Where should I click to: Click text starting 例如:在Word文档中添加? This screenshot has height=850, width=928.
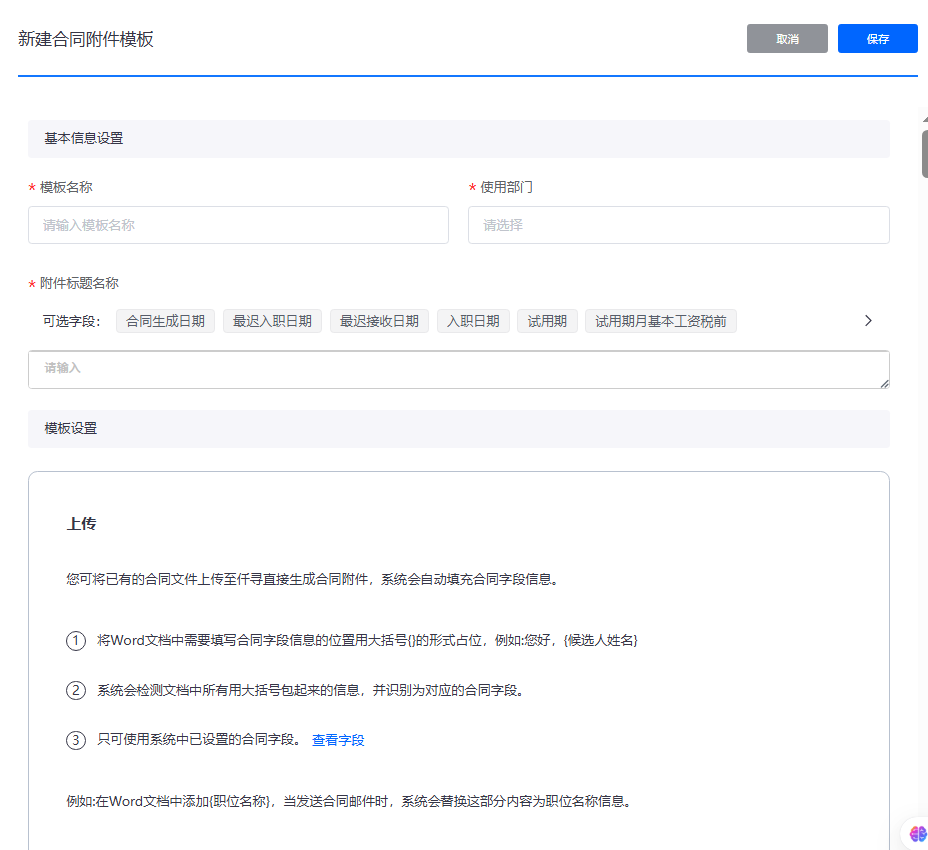click(x=350, y=801)
